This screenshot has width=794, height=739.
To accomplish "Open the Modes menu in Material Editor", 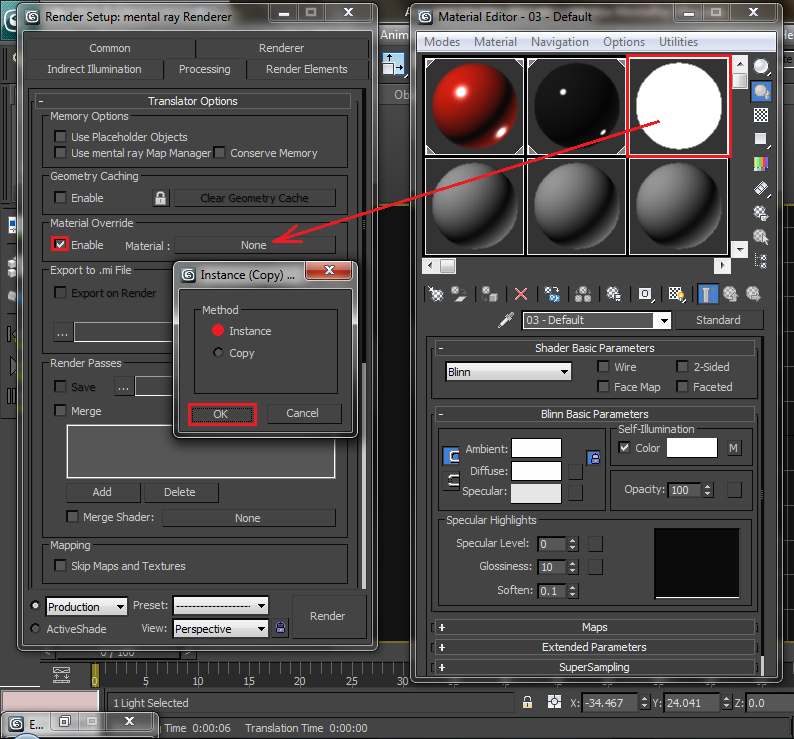I will tap(442, 42).
